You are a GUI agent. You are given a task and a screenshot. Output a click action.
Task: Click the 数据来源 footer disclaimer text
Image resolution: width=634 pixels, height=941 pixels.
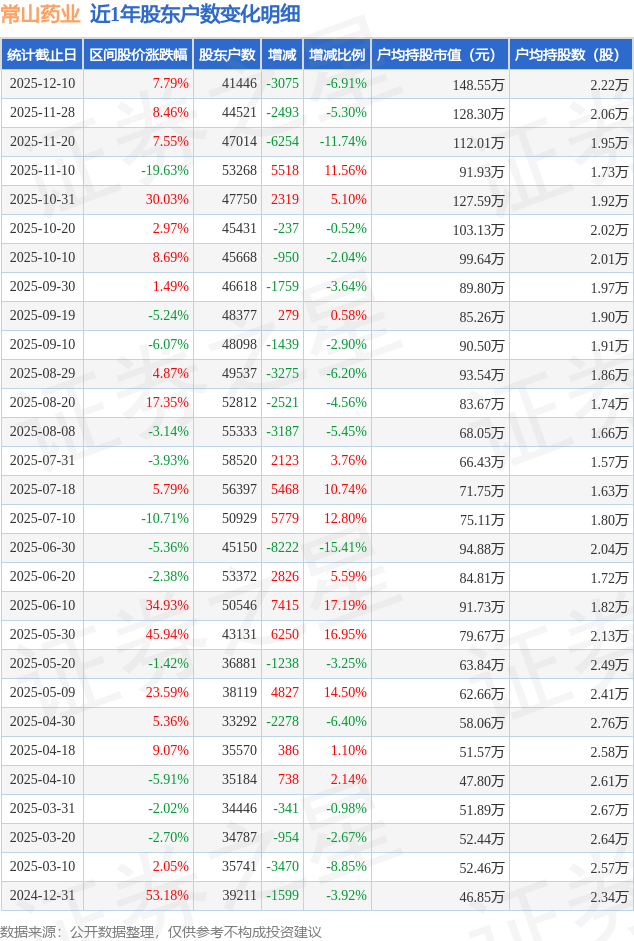coord(161,931)
